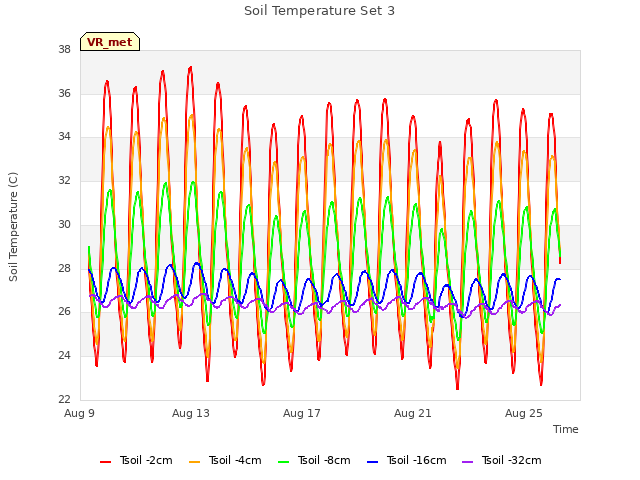Click the Aug 13 x-axis tick label
The width and height of the screenshot is (640, 480).
click(x=191, y=413)
